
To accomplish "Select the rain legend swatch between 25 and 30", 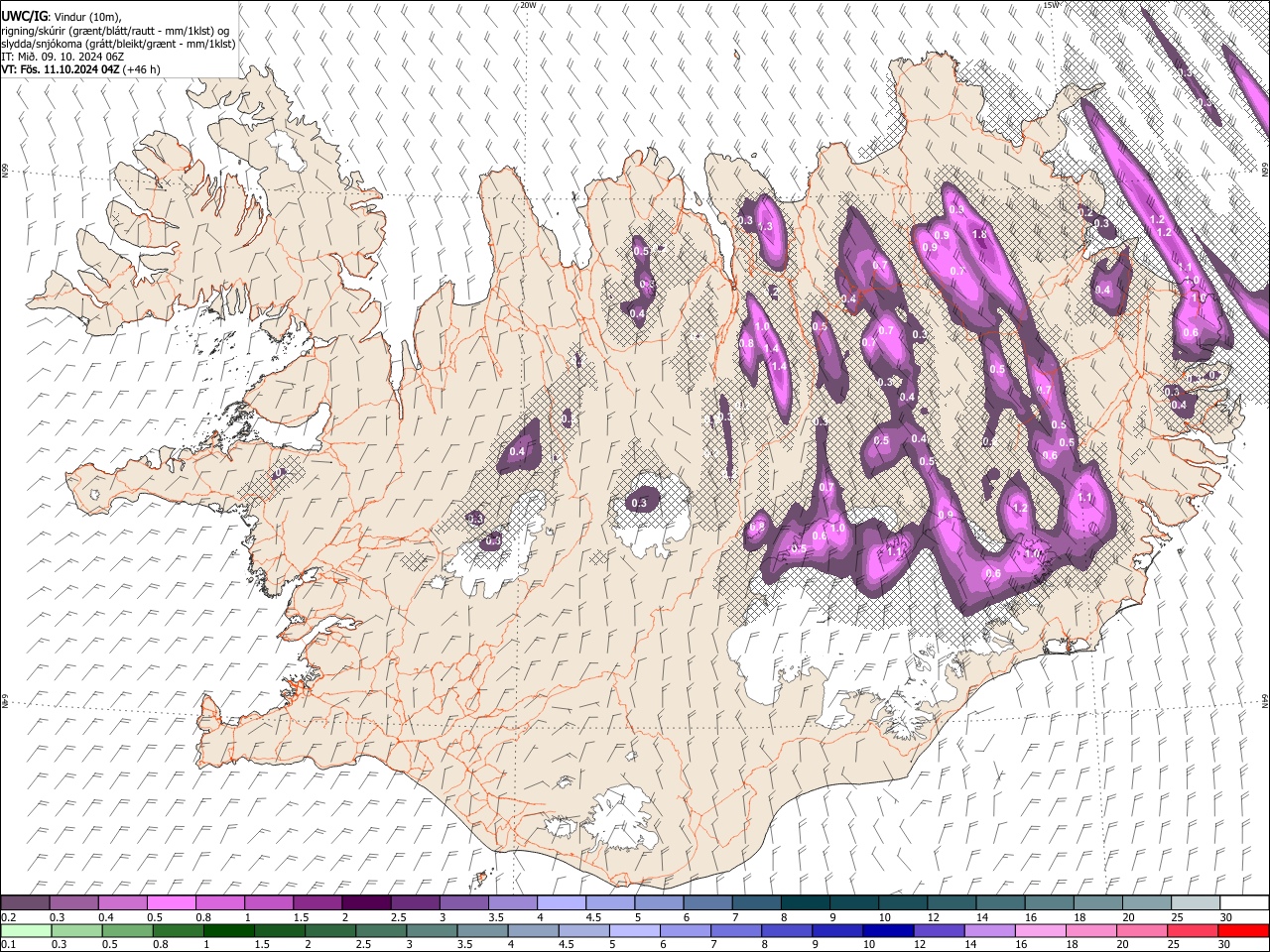I will 1195,930.
